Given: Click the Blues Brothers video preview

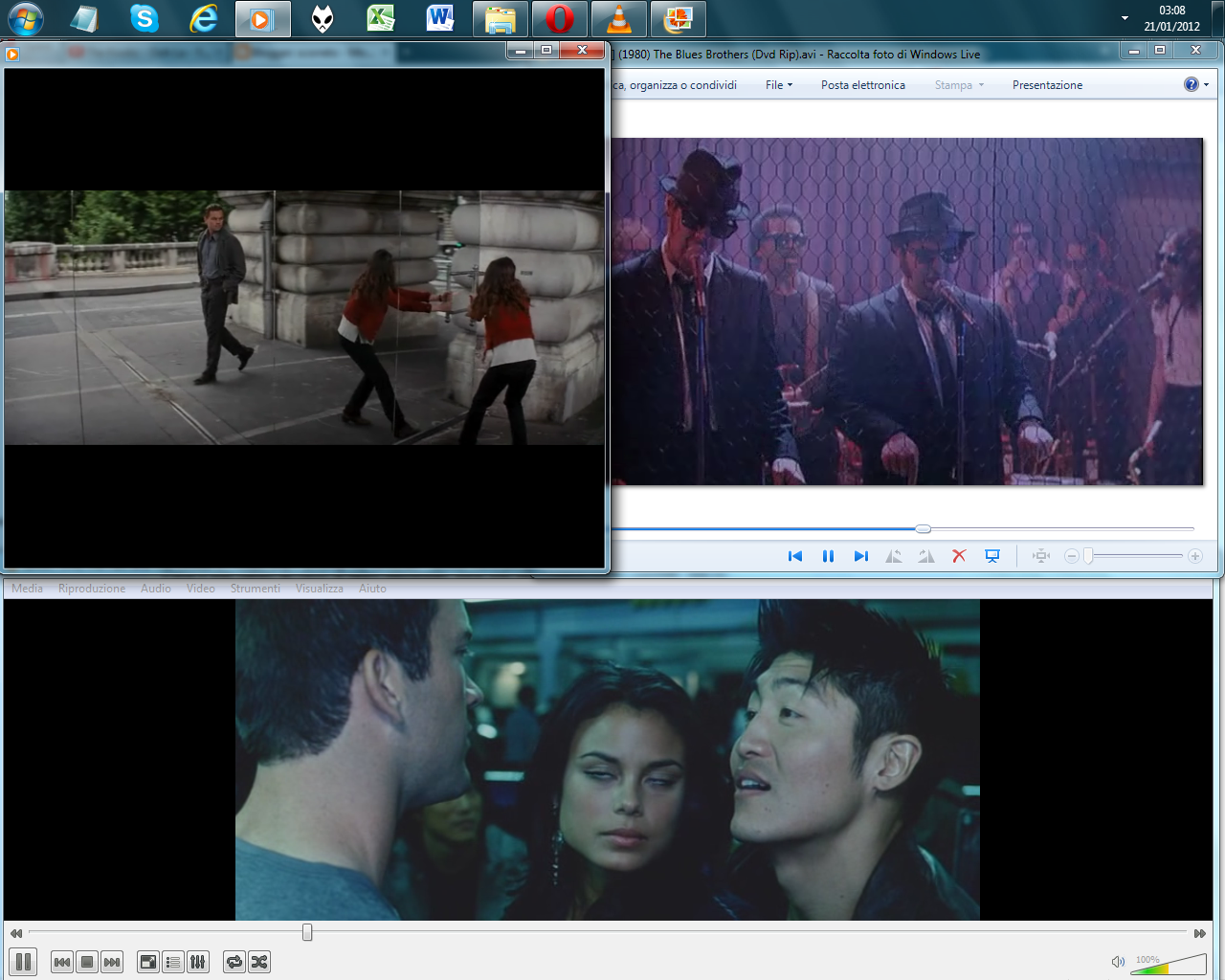Looking at the screenshot, I should (906, 311).
